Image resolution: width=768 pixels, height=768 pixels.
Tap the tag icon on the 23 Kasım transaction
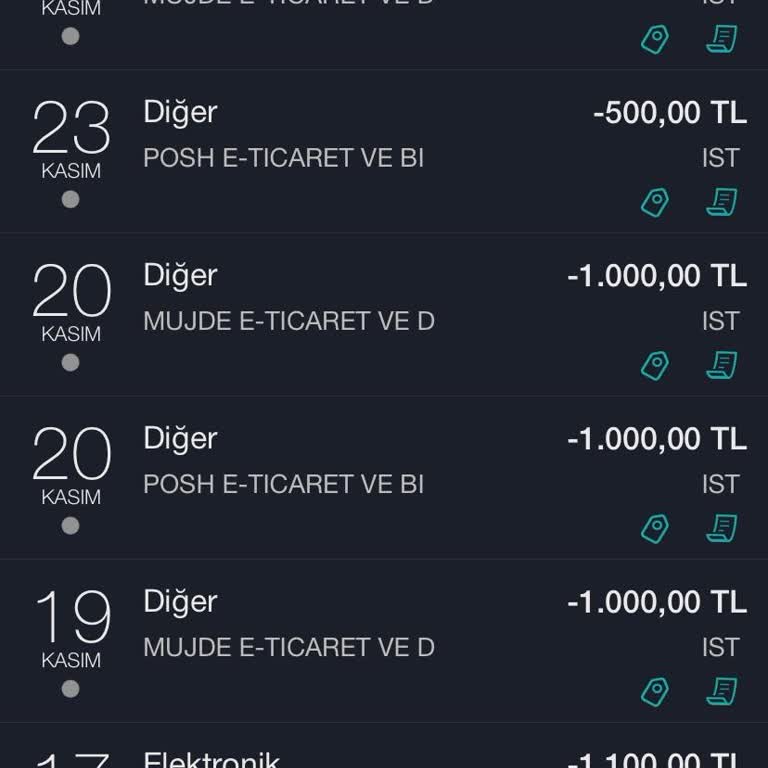tap(655, 203)
